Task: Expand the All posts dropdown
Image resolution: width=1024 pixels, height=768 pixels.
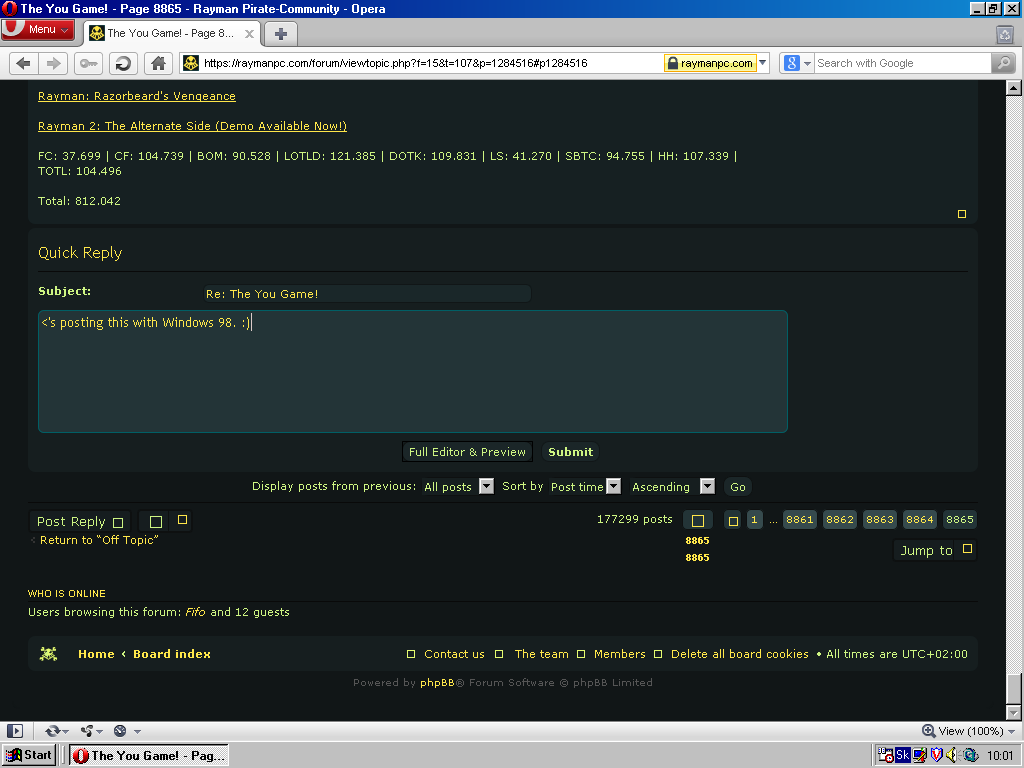Action: [457, 487]
